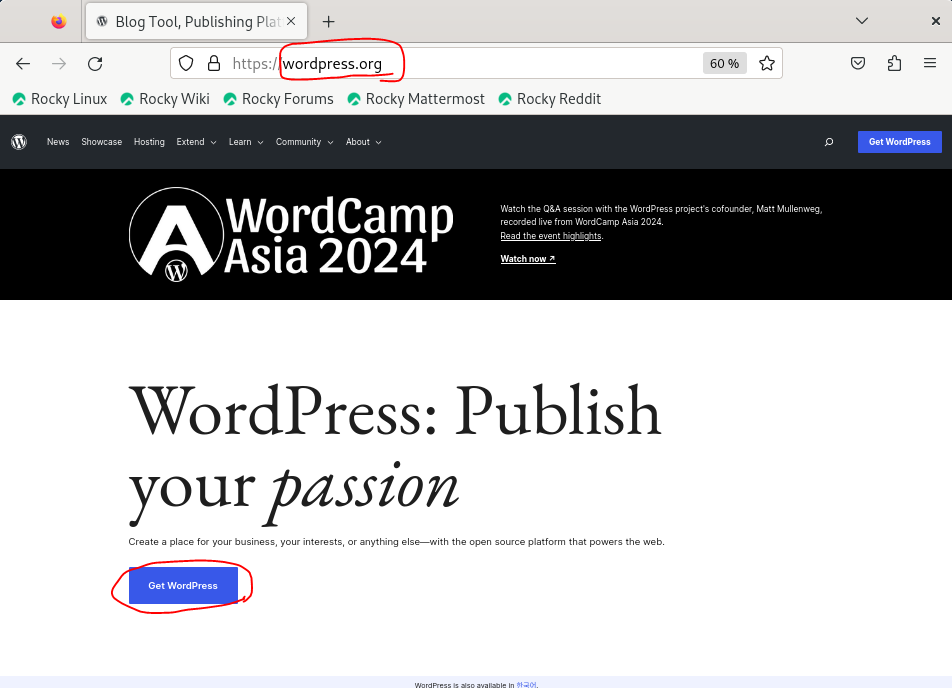Open the site search magnifier icon
The height and width of the screenshot is (688, 952).
(829, 142)
